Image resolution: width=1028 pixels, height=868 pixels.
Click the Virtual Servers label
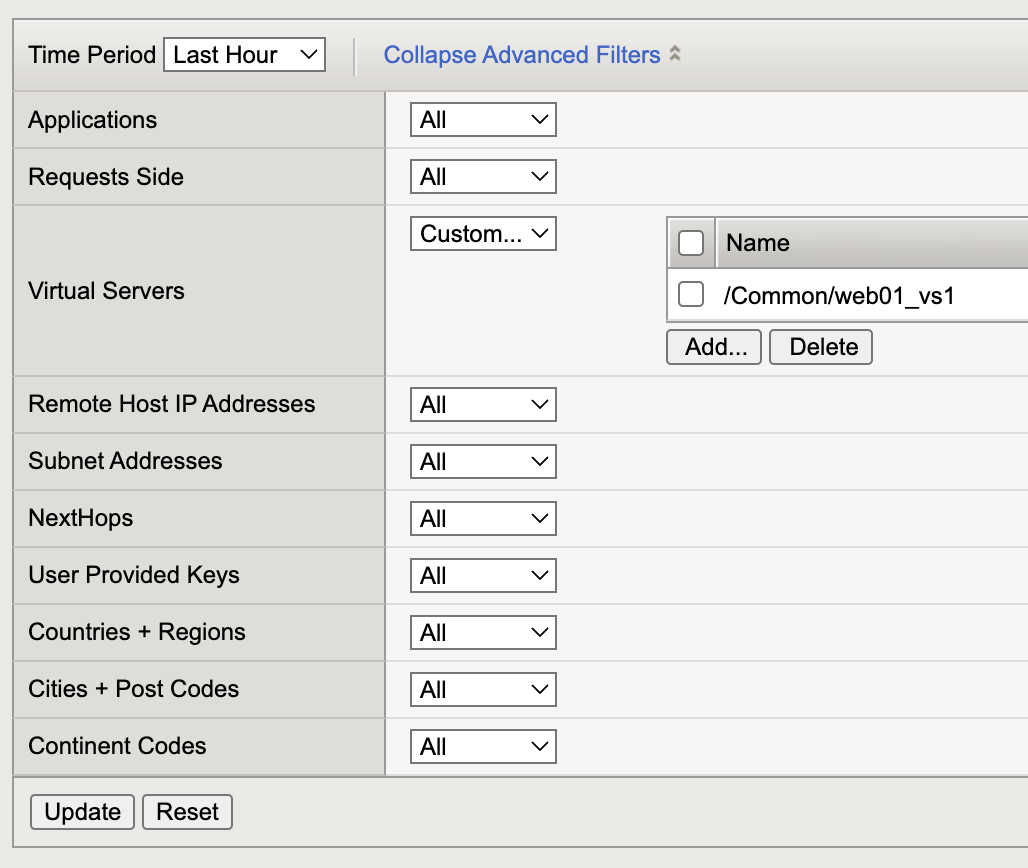click(x=106, y=290)
